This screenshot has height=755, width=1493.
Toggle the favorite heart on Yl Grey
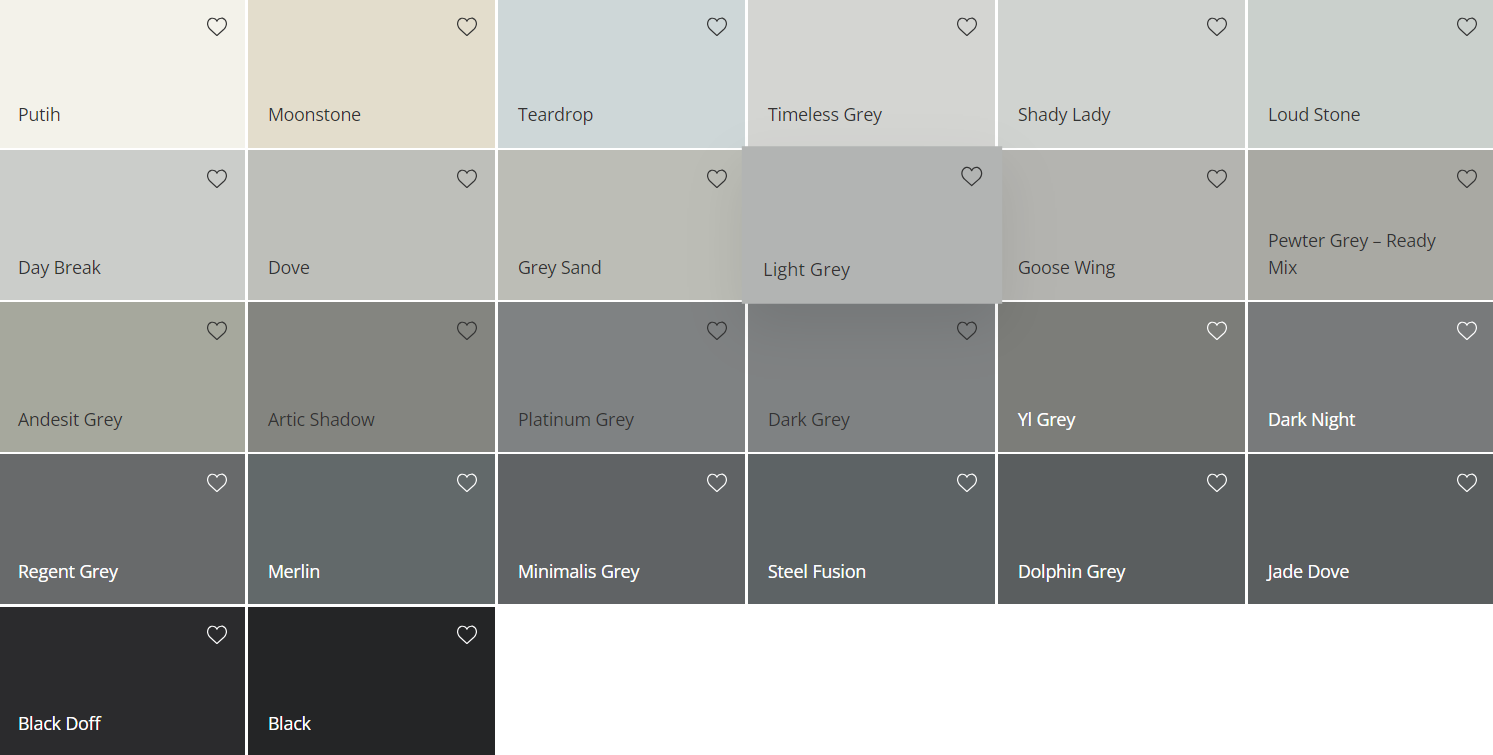(1217, 331)
